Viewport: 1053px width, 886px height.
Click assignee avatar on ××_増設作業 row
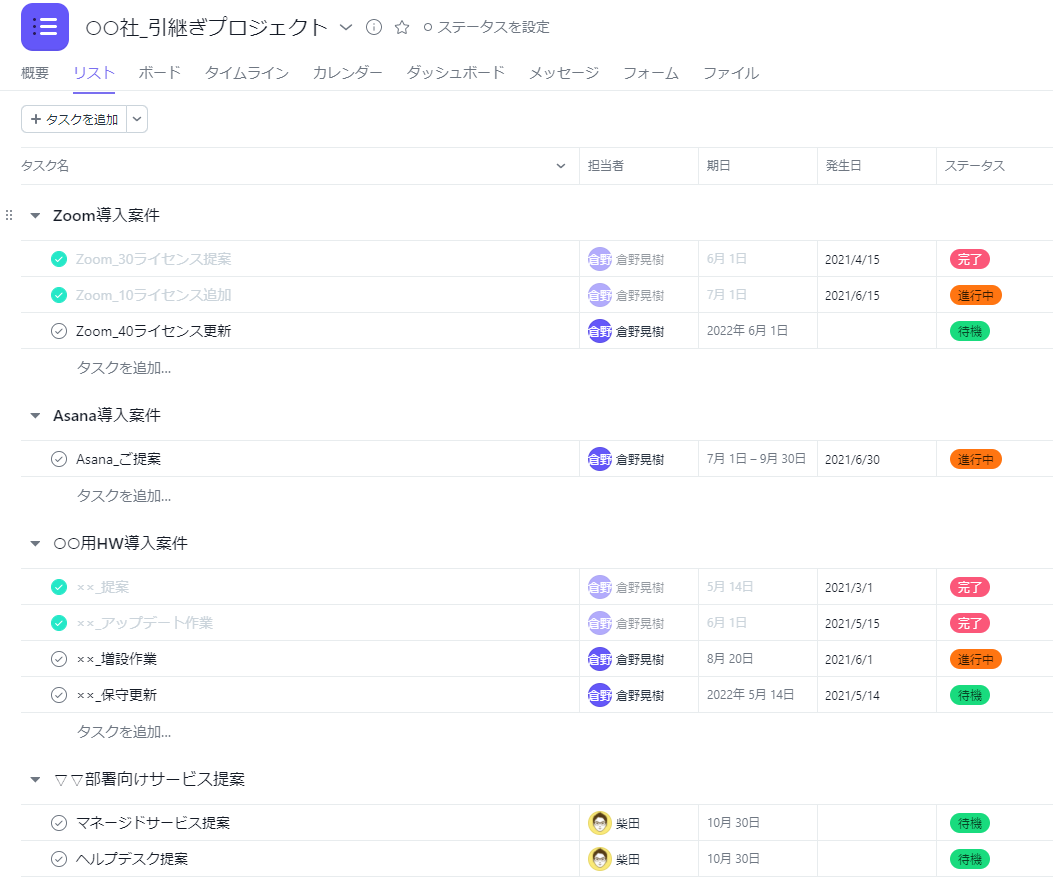600,660
